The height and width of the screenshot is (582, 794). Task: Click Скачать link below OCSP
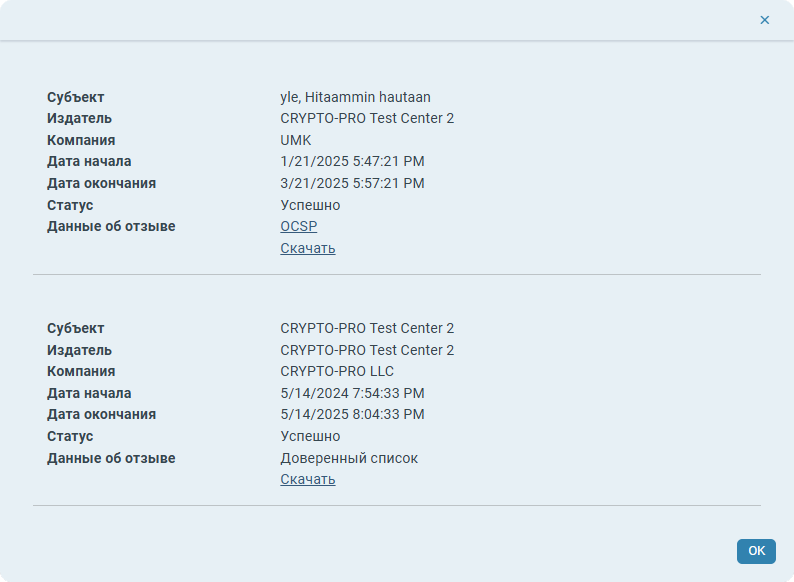[307, 248]
